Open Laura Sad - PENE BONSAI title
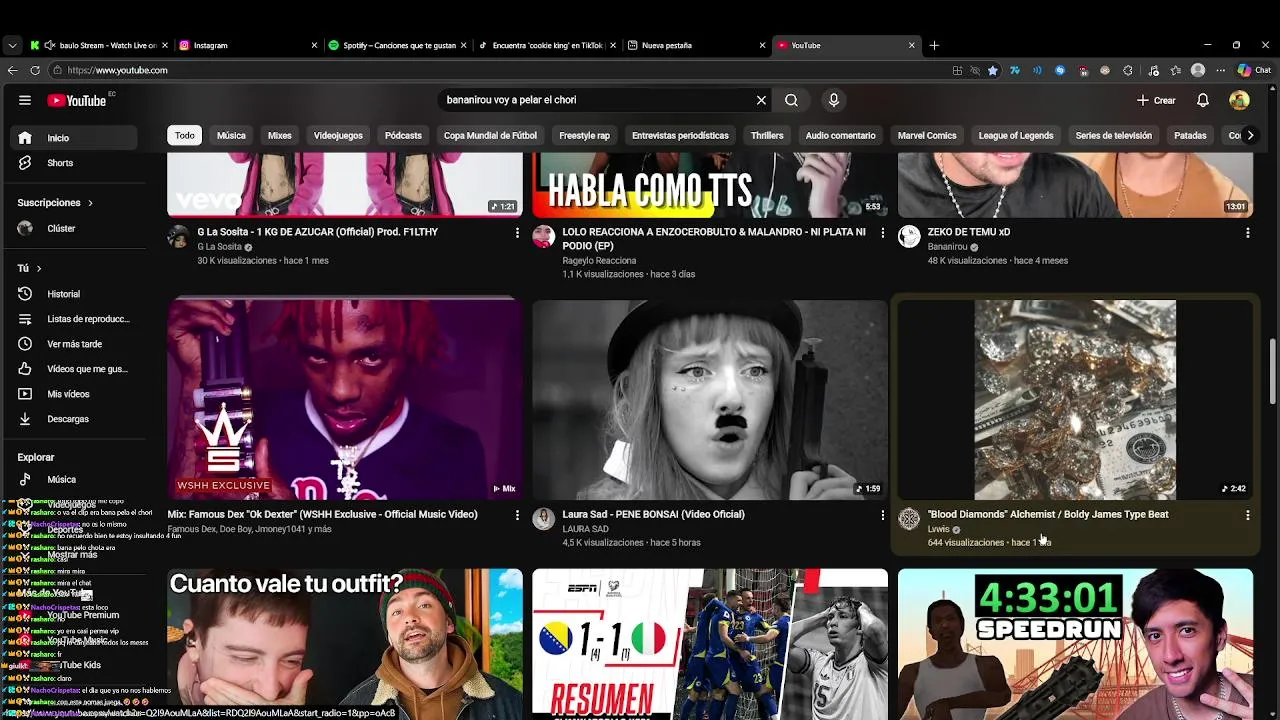 tap(653, 515)
